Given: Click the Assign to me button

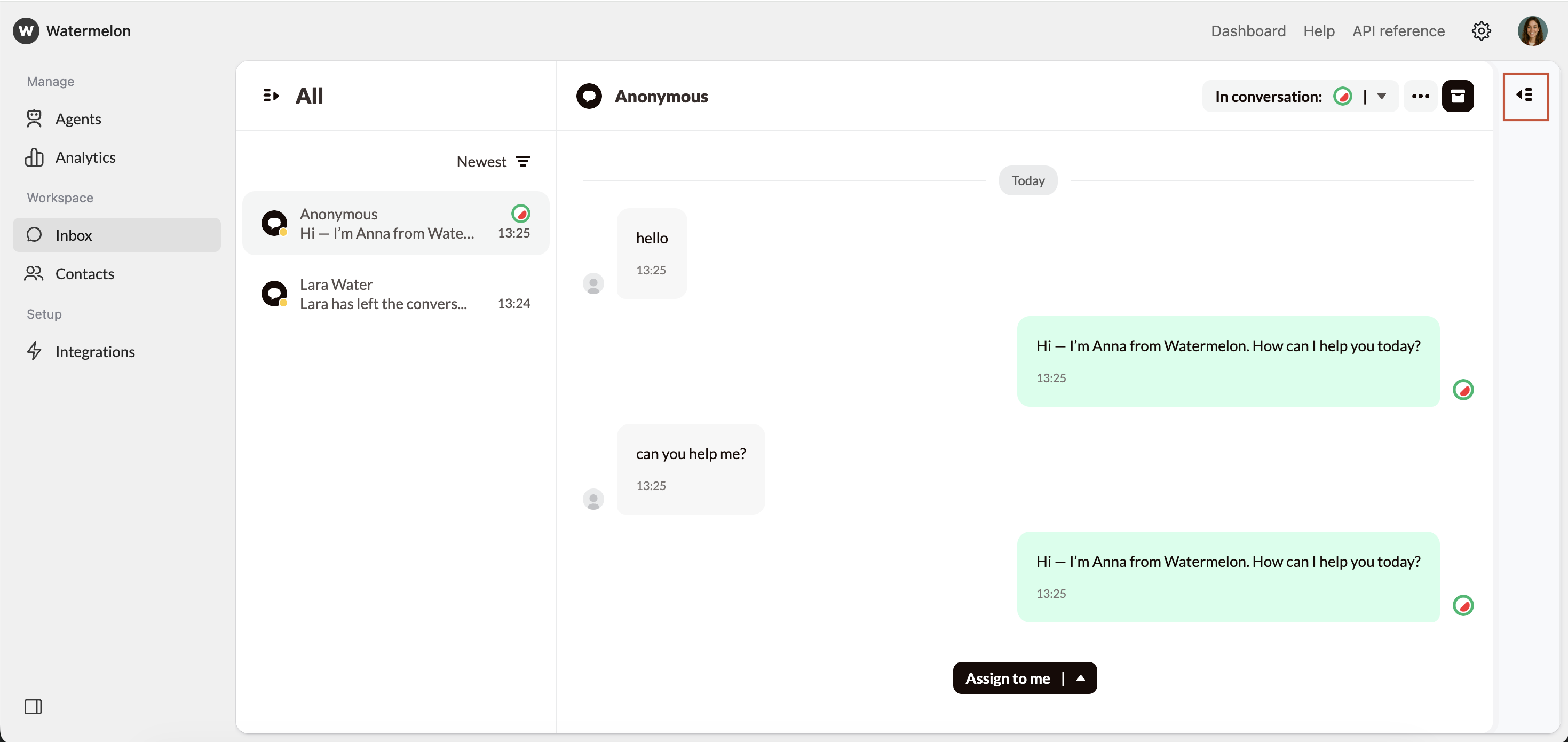Looking at the screenshot, I should (1008, 677).
